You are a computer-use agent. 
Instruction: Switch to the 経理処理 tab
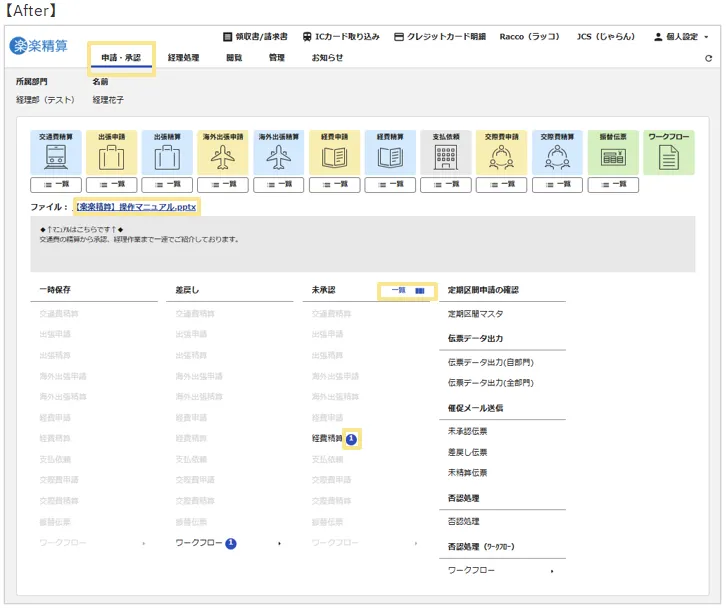coord(183,58)
